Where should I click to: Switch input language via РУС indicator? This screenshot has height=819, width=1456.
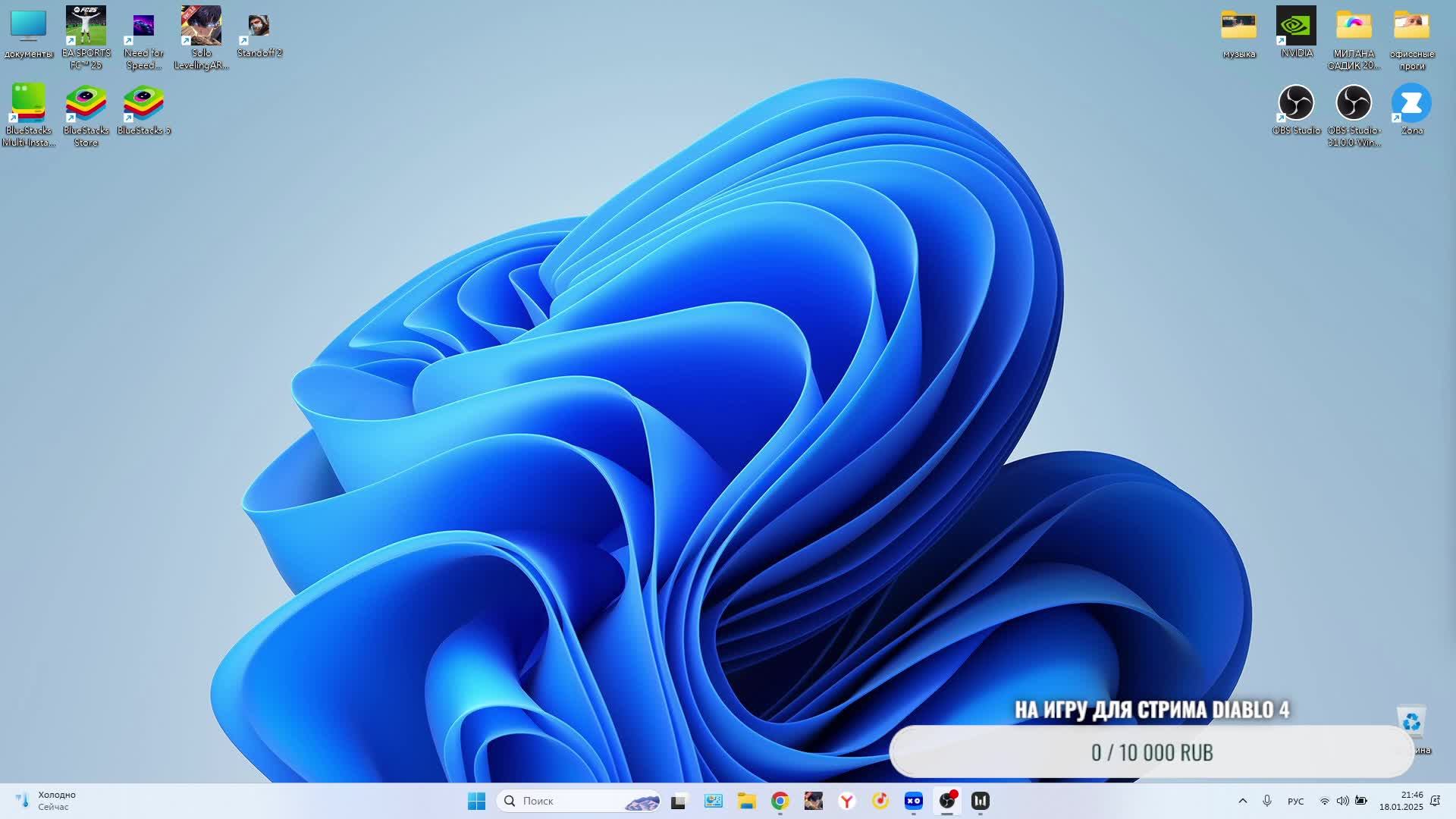[1296, 801]
